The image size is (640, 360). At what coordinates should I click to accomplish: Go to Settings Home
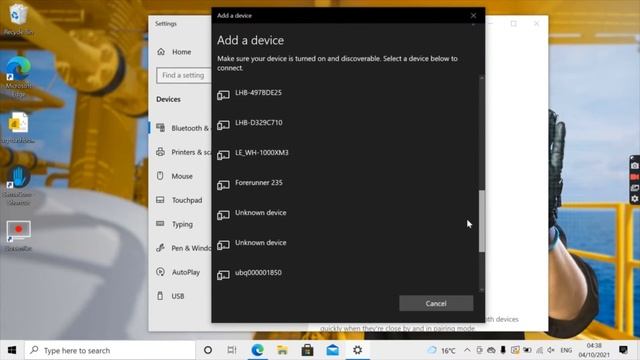[181, 52]
